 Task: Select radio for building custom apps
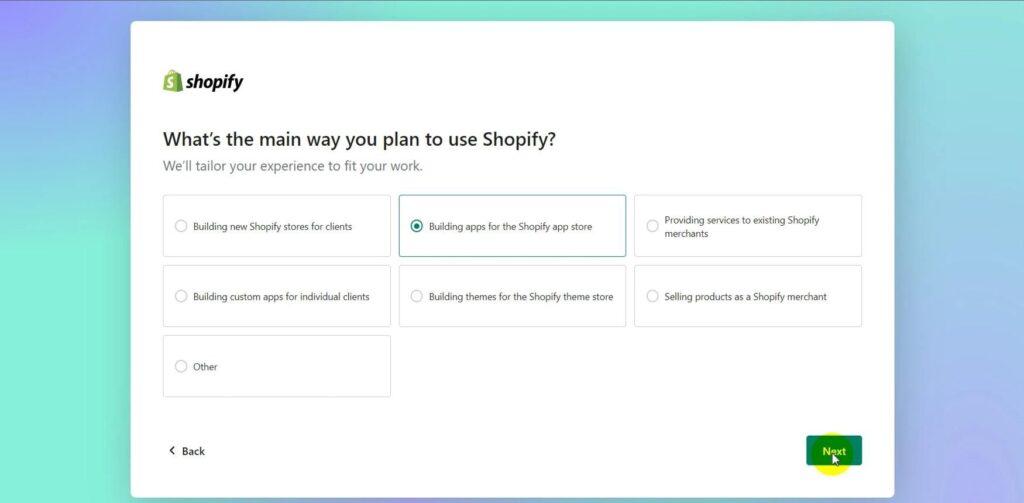click(x=181, y=297)
